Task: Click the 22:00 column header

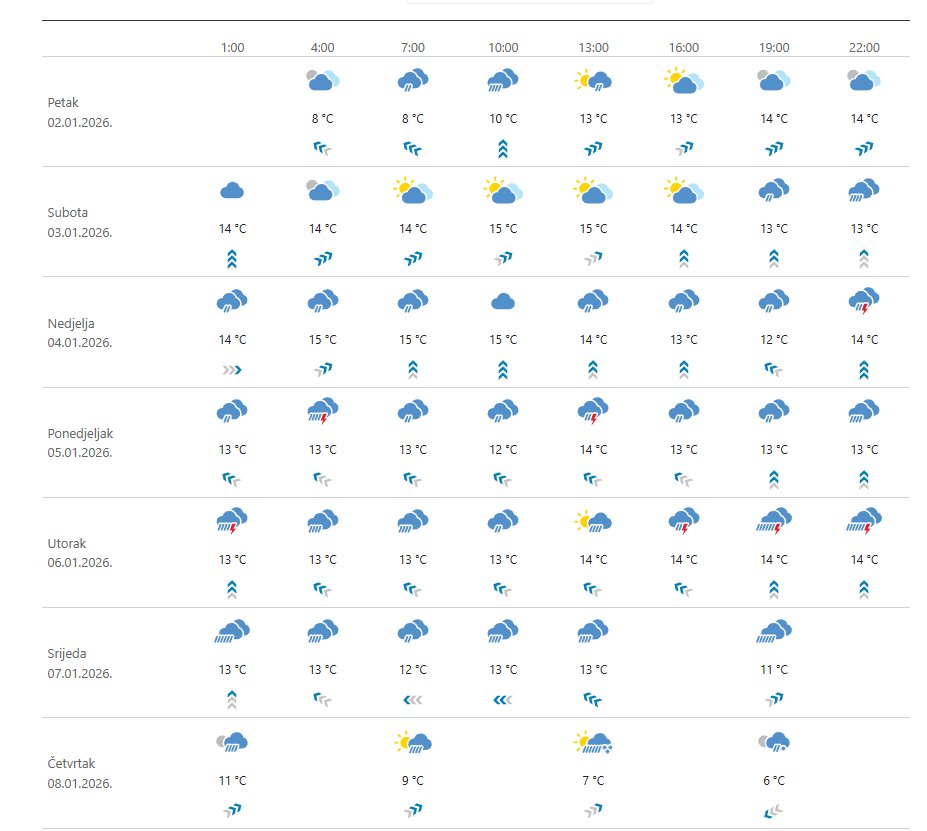Action: [864, 47]
